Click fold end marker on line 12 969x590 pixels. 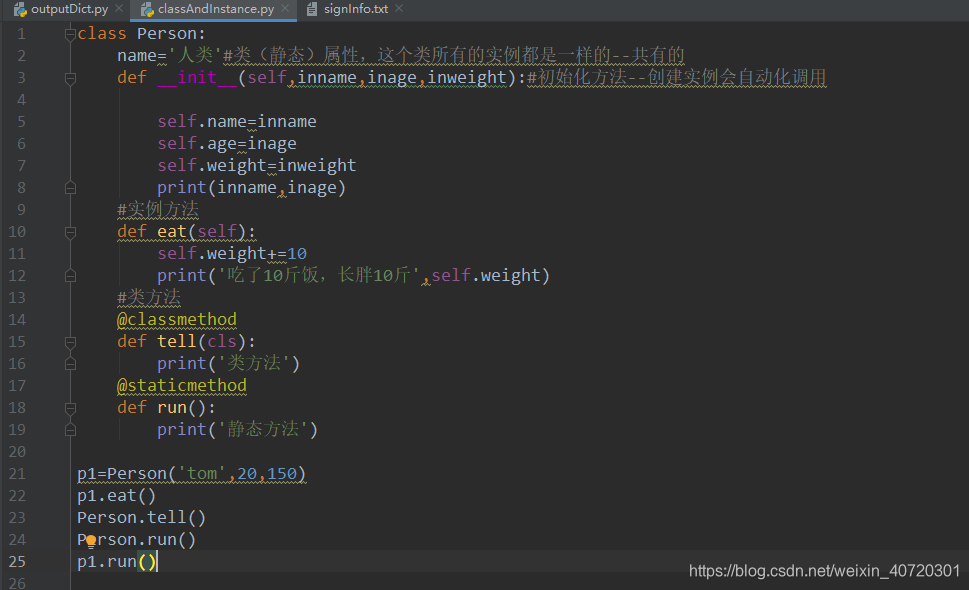coord(70,276)
